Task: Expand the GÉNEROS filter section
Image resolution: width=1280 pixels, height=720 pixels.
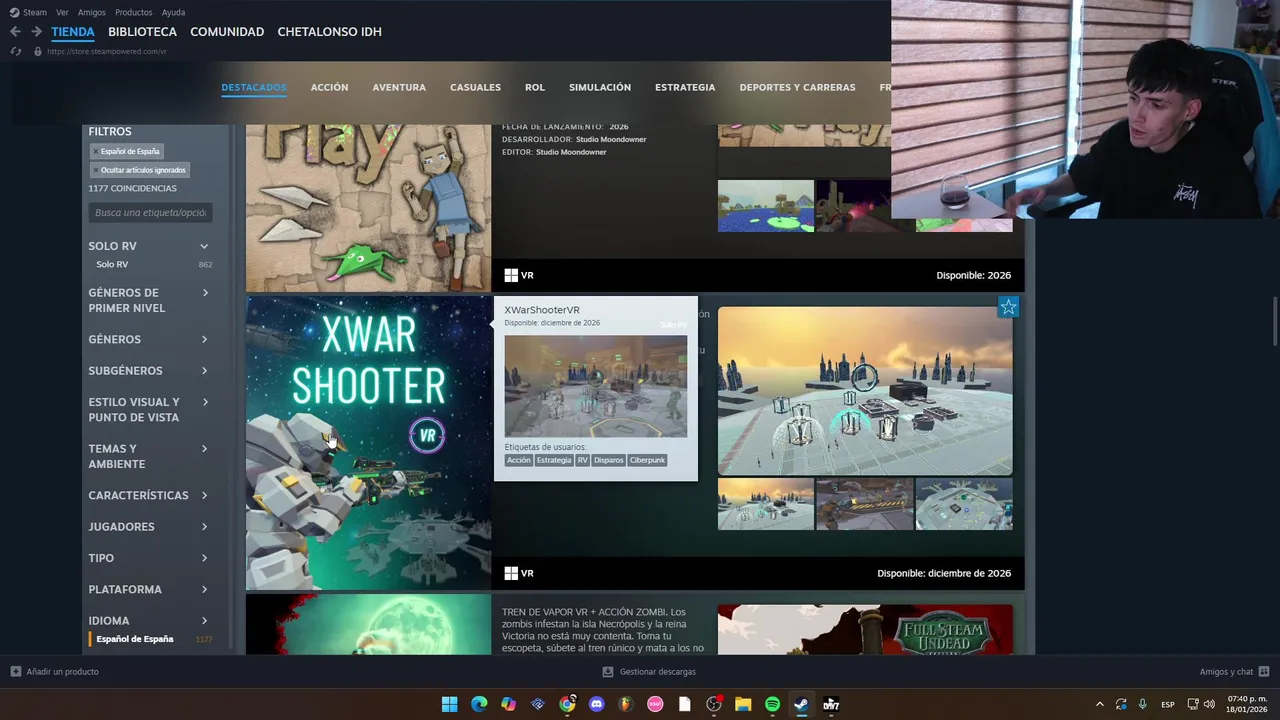Action: click(x=204, y=339)
